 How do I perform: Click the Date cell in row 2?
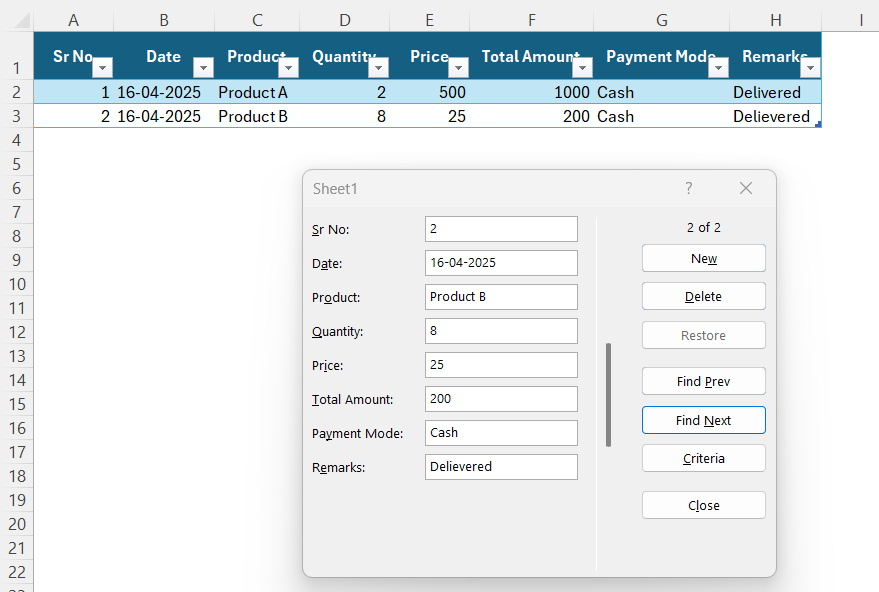(x=164, y=92)
